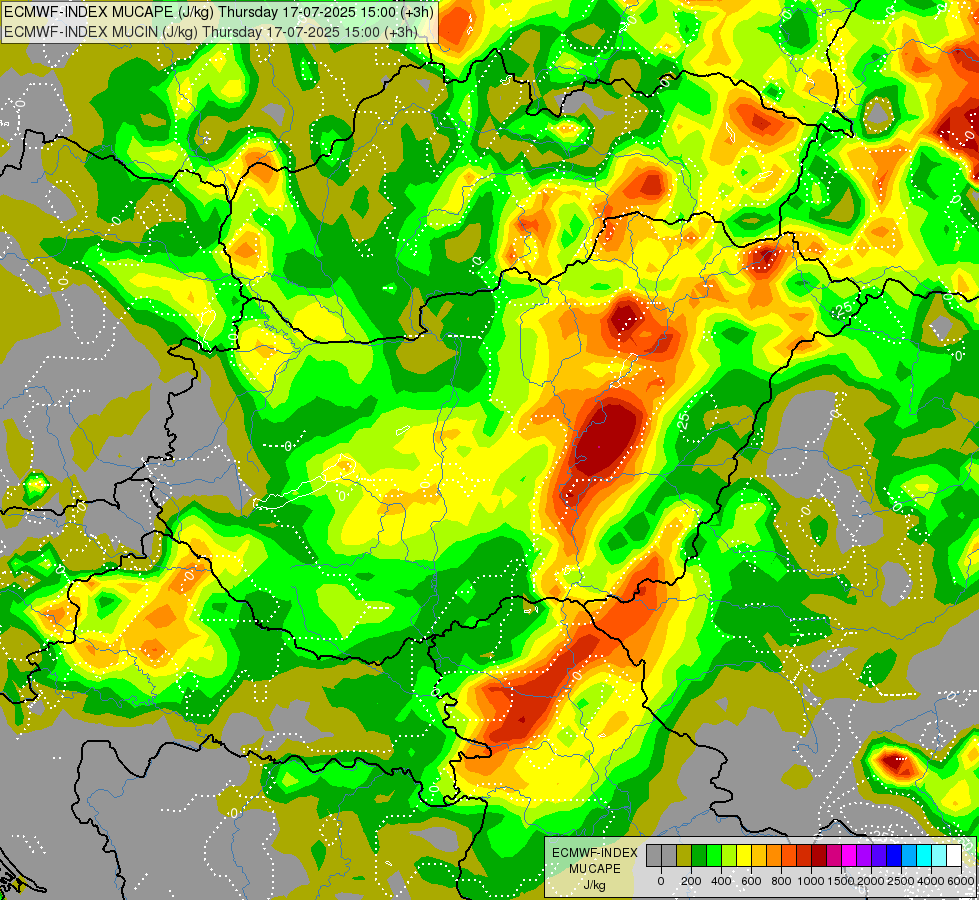Pick the bright cyan legend swatch
The width and height of the screenshot is (979, 900).
(x=925, y=855)
